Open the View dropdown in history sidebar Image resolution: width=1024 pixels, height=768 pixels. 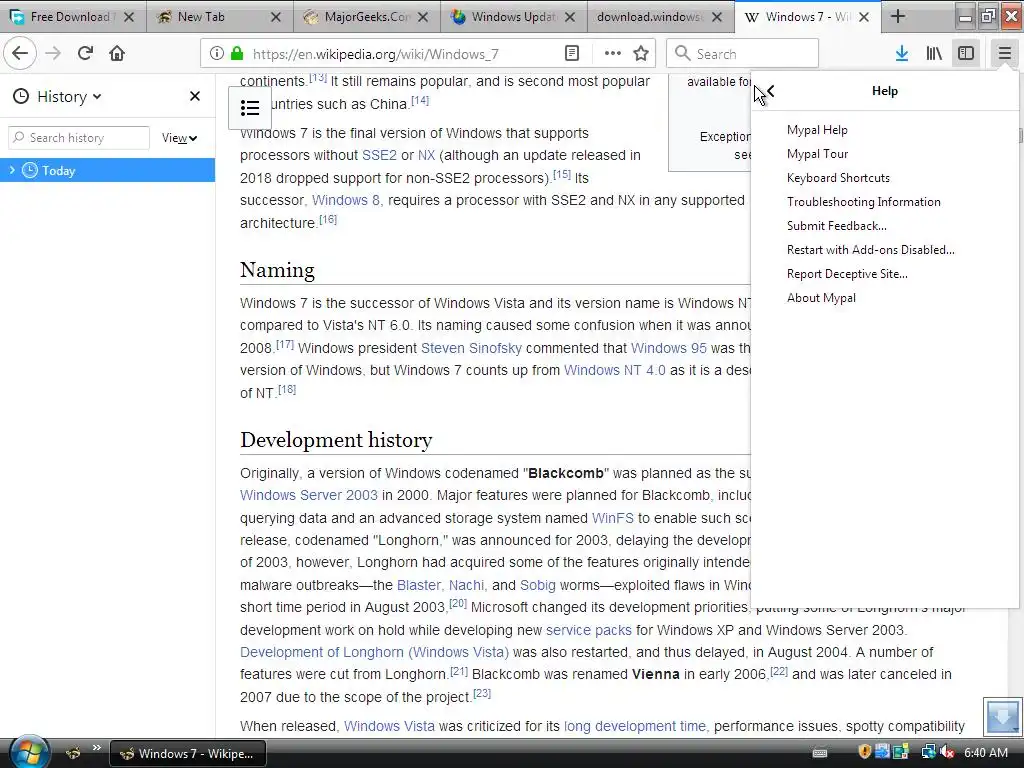(180, 138)
